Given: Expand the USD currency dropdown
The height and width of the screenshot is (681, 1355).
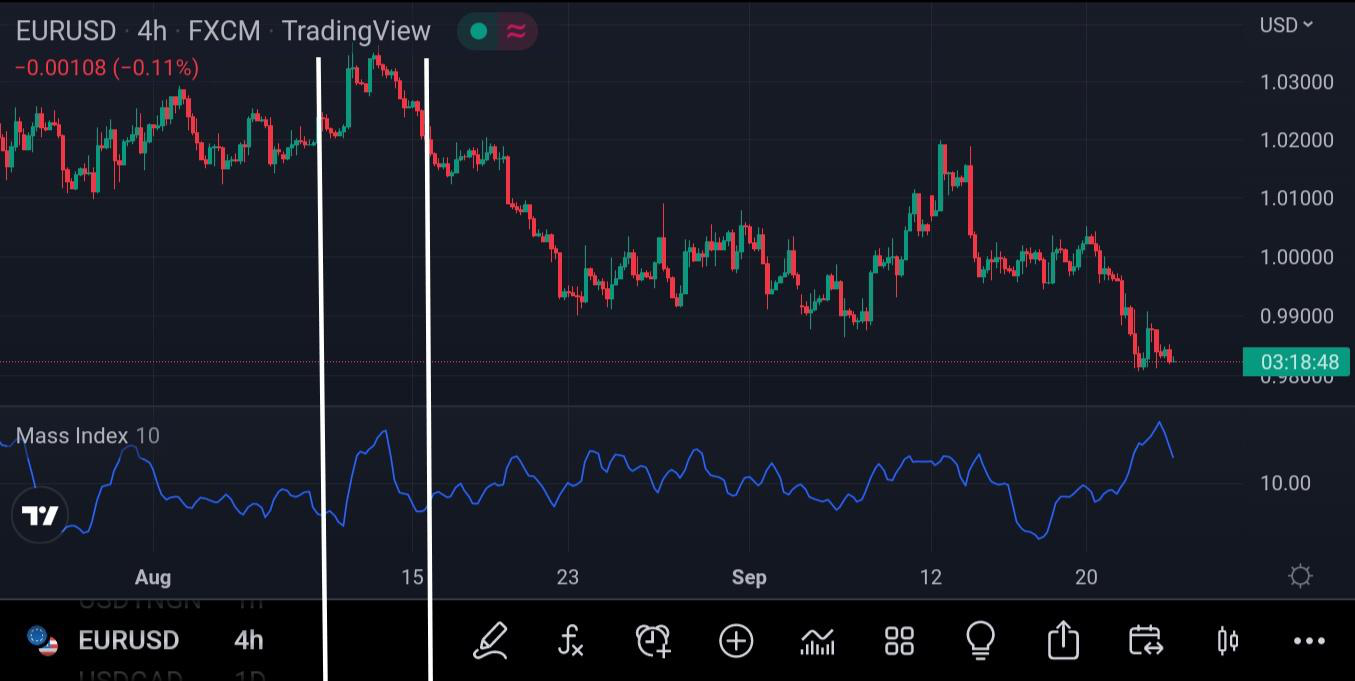Looking at the screenshot, I should (x=1285, y=25).
